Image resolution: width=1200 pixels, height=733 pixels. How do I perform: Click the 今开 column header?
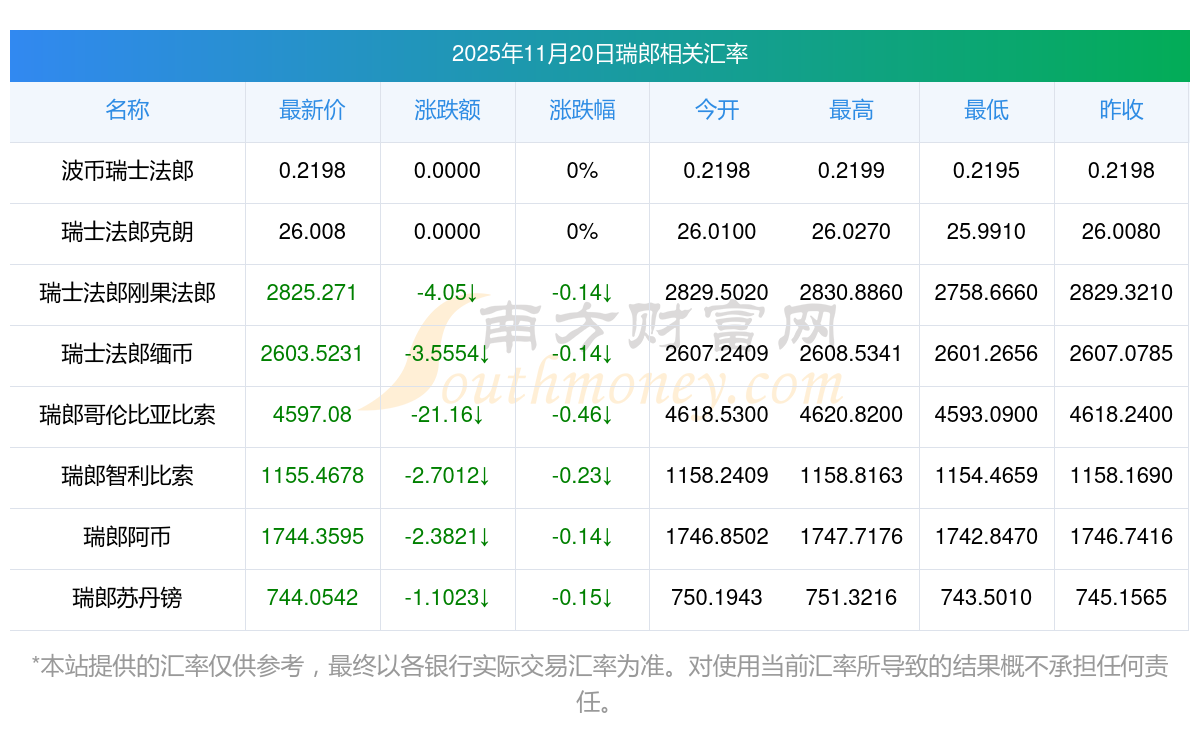(716, 111)
